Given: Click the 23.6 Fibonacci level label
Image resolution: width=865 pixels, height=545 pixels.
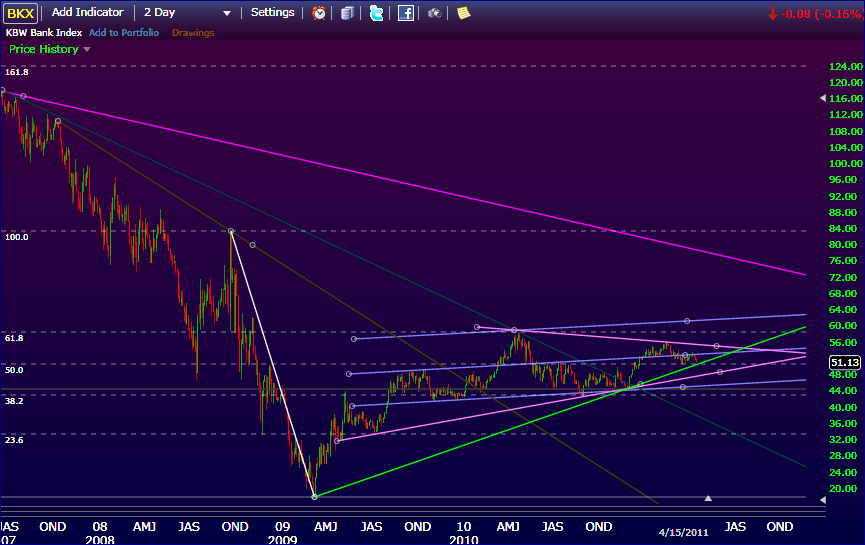Looking at the screenshot, I should [14, 440].
